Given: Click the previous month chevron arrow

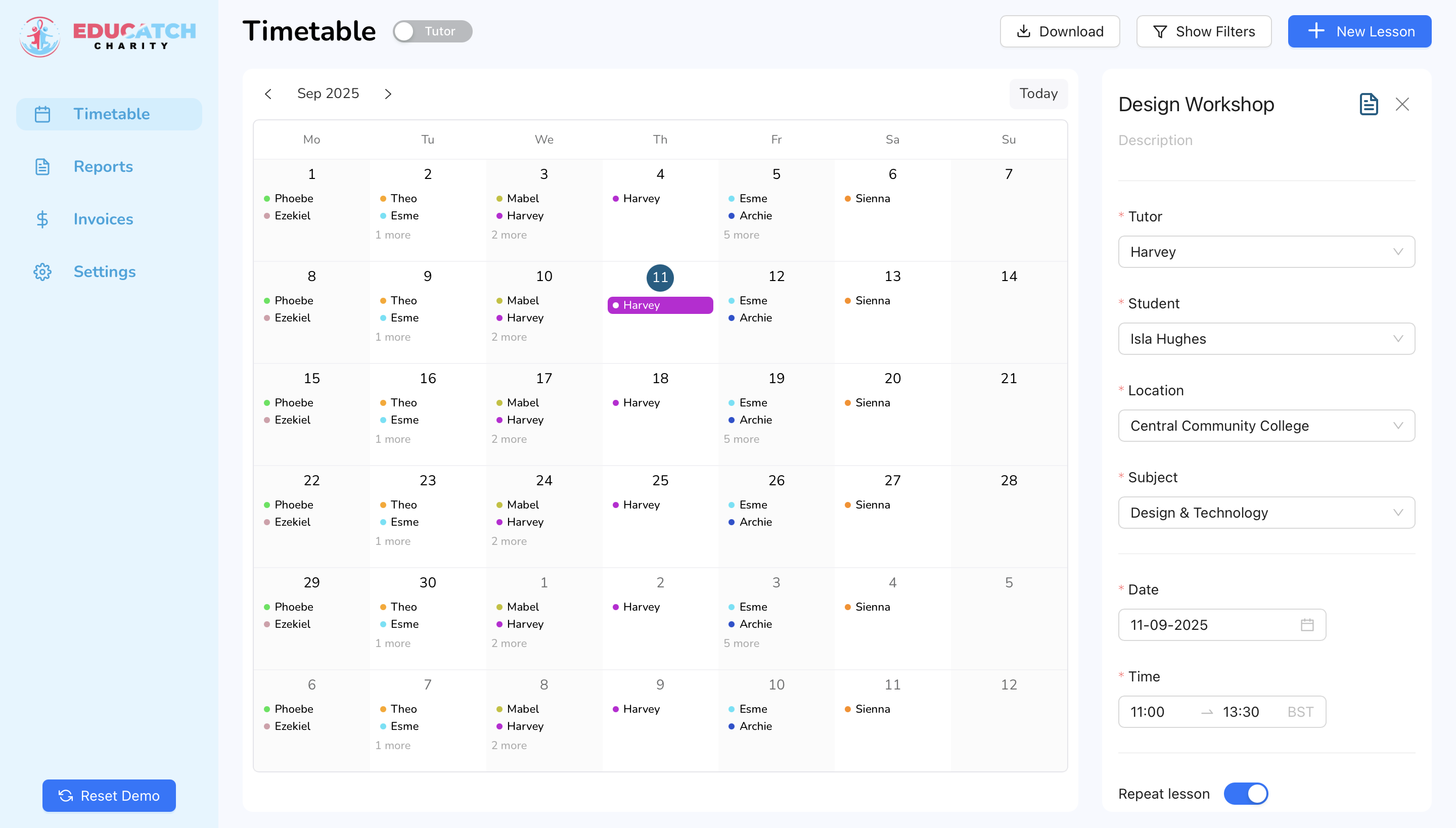Looking at the screenshot, I should coord(268,94).
